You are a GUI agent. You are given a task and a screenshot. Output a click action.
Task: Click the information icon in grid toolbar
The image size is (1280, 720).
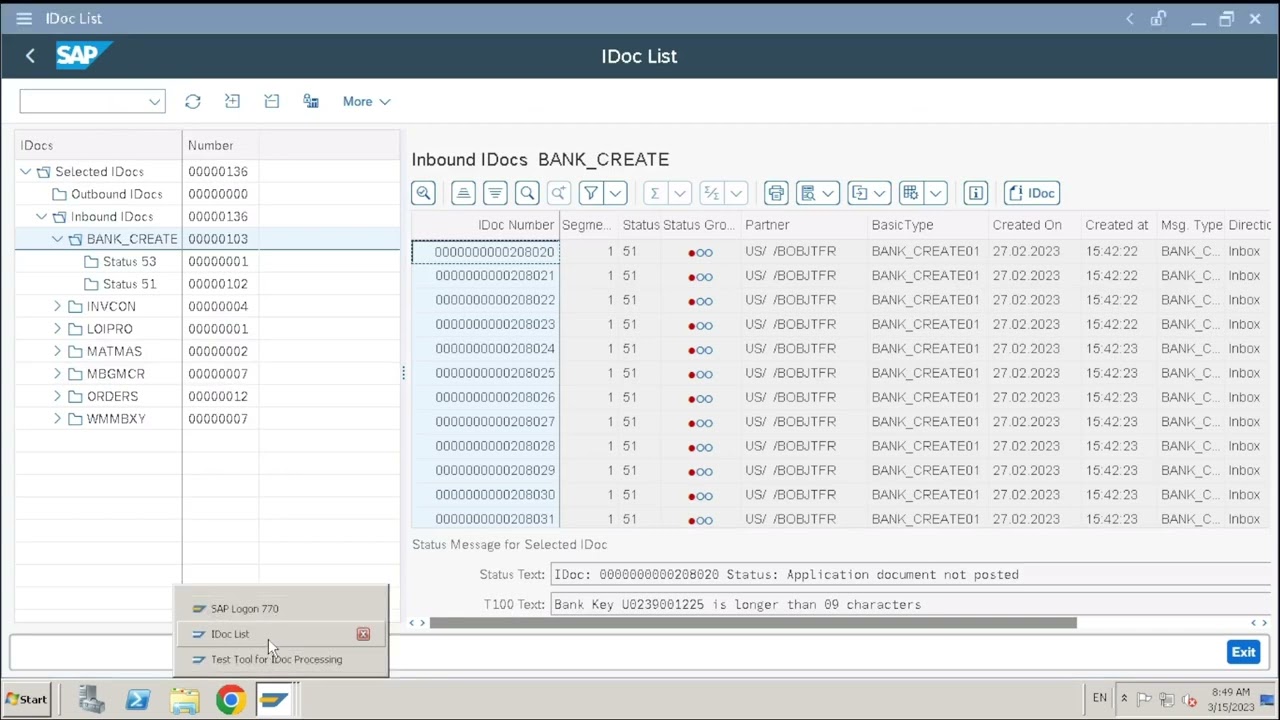tap(976, 193)
